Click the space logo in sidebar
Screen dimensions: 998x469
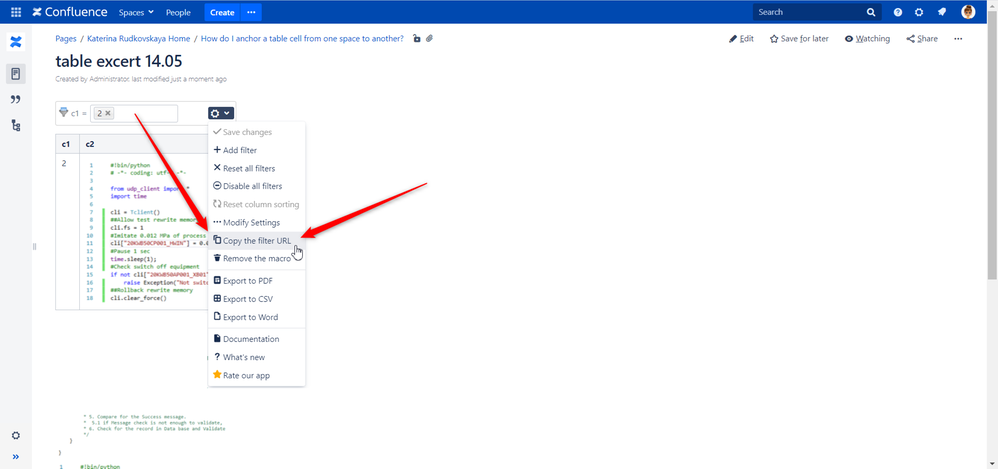16,43
